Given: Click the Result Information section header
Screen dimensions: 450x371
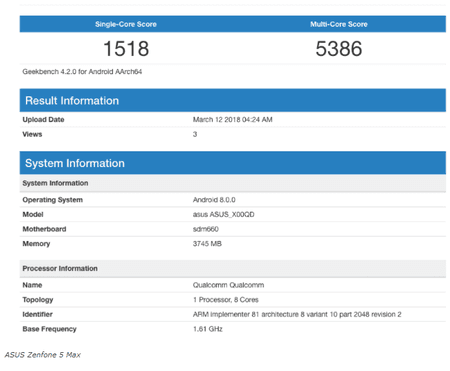Looking at the screenshot, I should coord(233,100).
